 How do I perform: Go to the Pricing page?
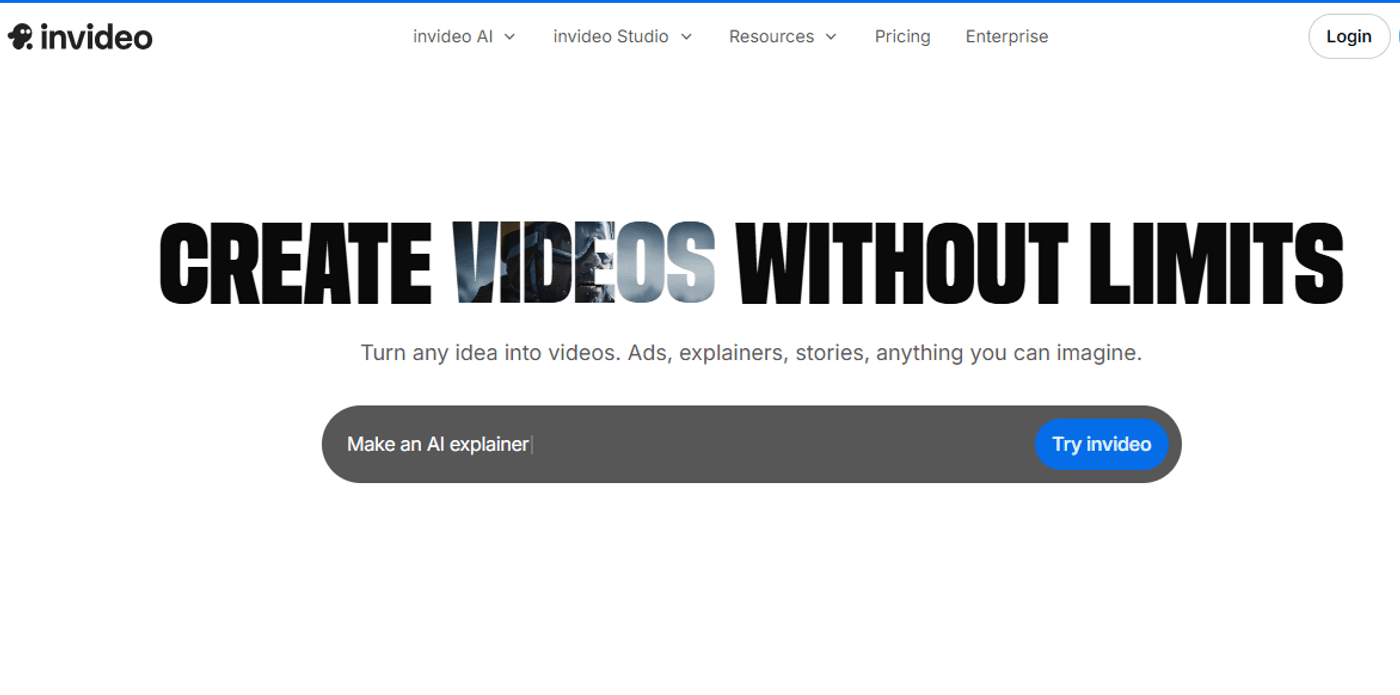coord(902,37)
